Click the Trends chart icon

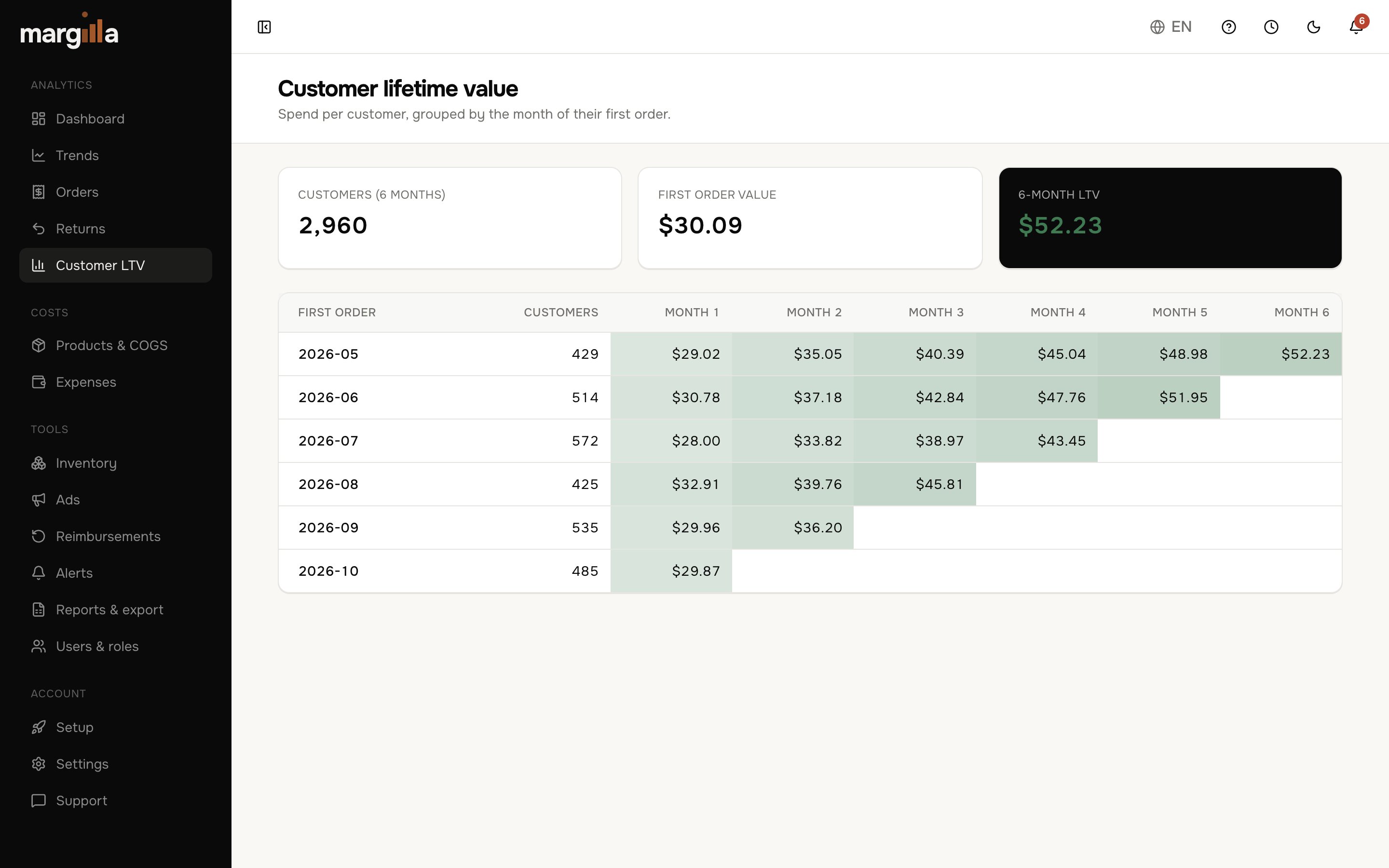click(x=39, y=156)
